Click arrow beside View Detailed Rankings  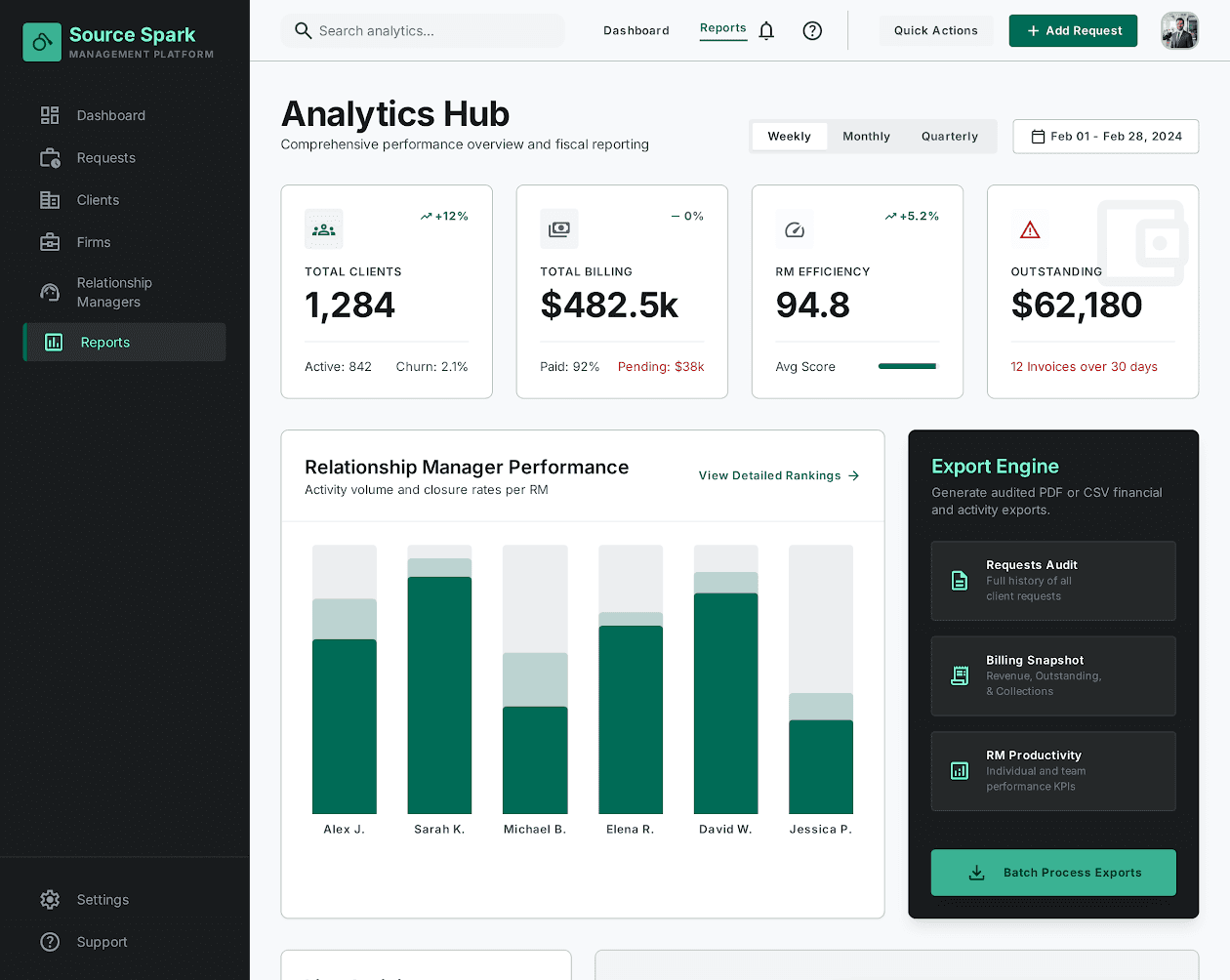tap(853, 475)
